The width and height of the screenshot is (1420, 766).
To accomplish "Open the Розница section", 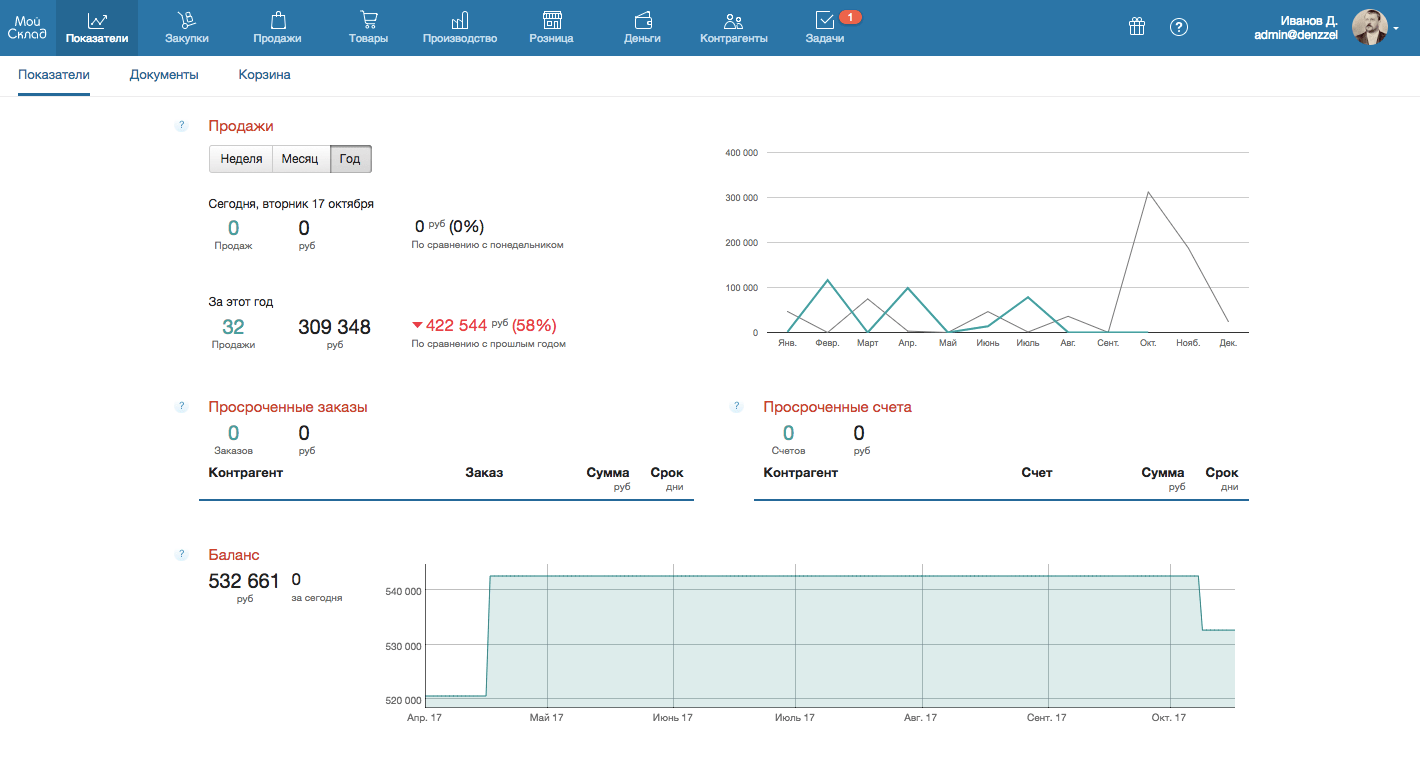I will (551, 28).
